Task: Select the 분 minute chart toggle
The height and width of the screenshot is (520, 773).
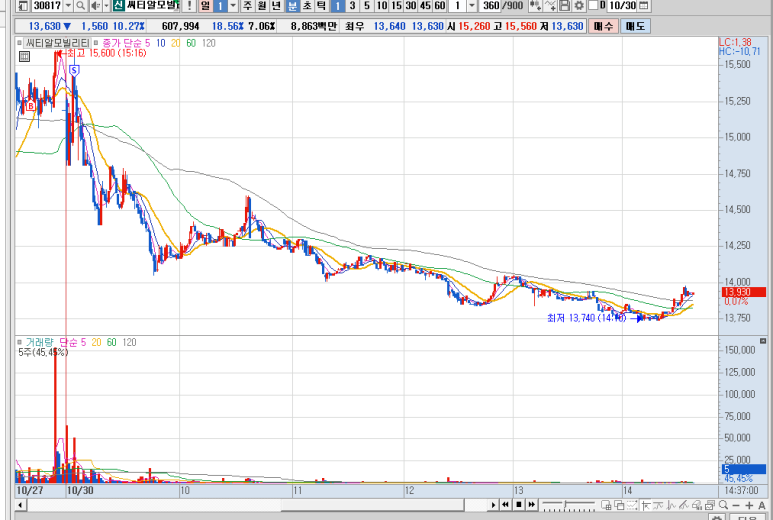Action: tap(292, 5)
